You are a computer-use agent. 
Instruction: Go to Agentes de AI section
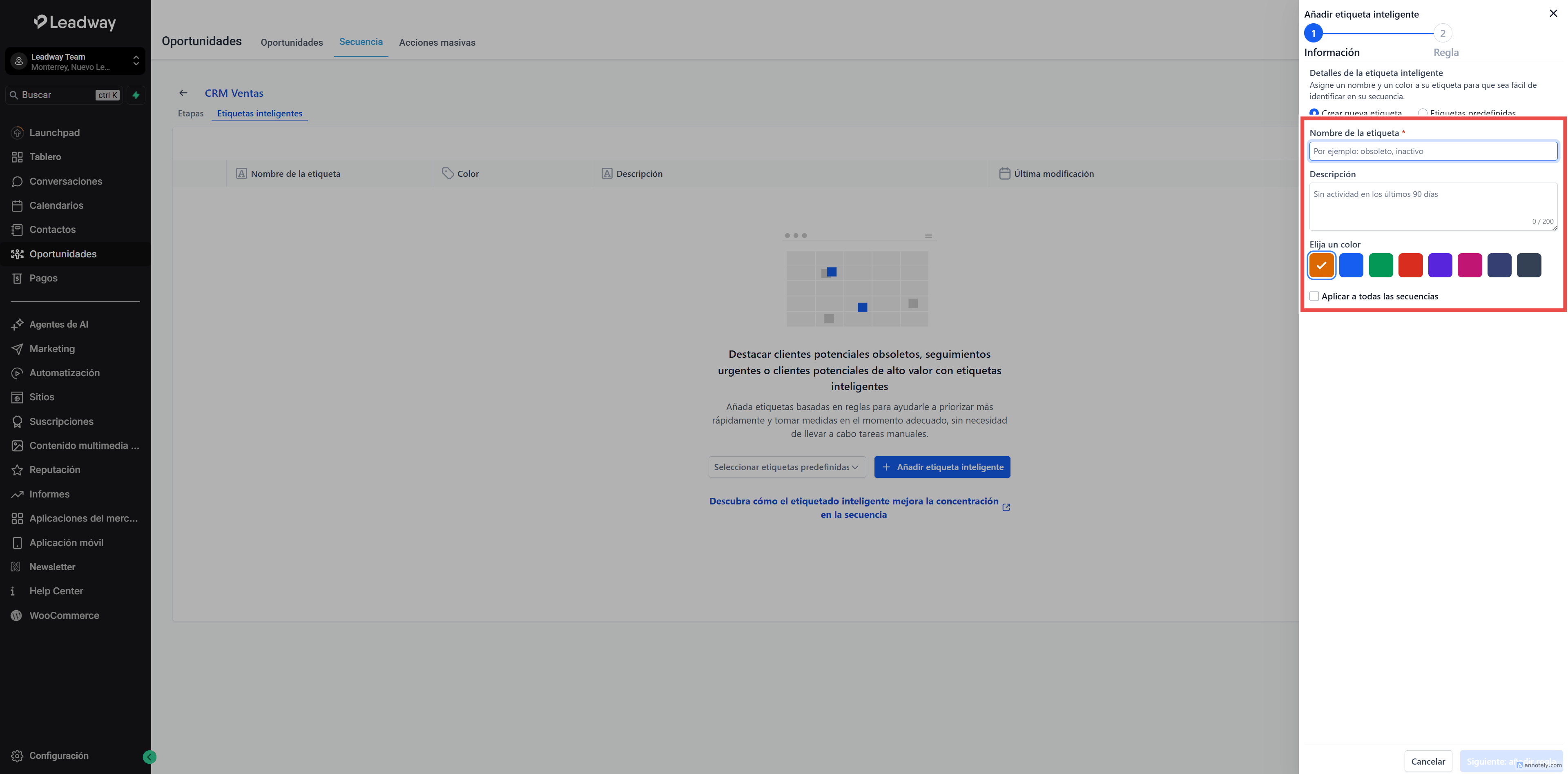(x=58, y=324)
